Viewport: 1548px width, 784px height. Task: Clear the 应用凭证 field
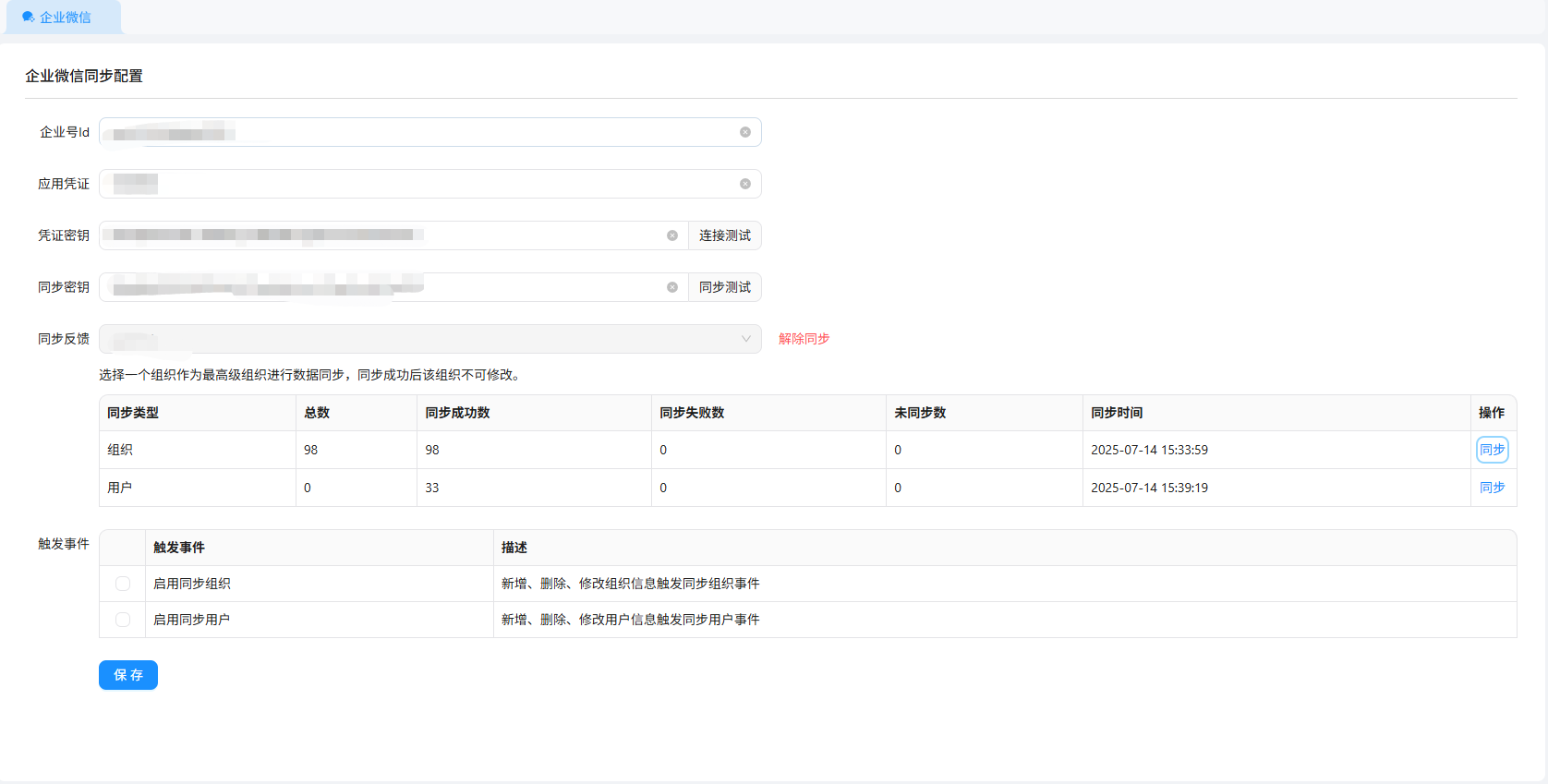(745, 184)
